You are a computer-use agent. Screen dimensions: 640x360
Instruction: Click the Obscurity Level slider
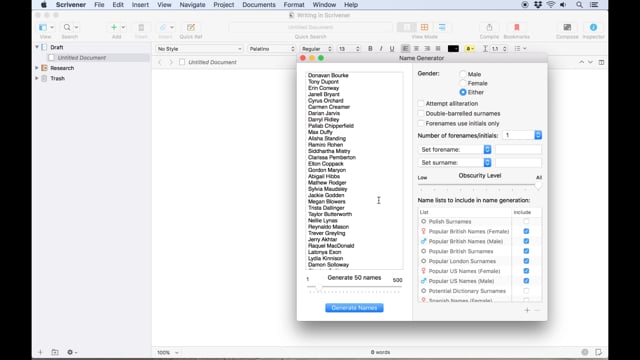coord(480,185)
